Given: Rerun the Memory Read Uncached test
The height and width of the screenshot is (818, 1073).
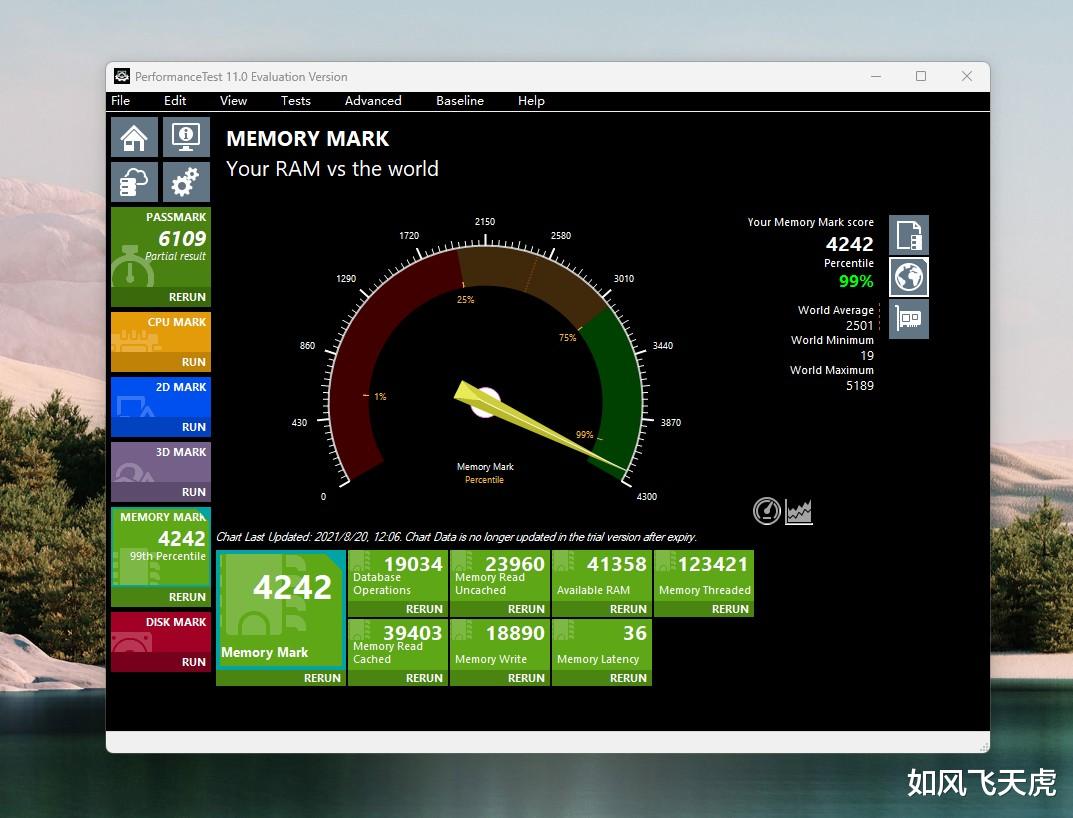Looking at the screenshot, I should pyautogui.click(x=526, y=609).
